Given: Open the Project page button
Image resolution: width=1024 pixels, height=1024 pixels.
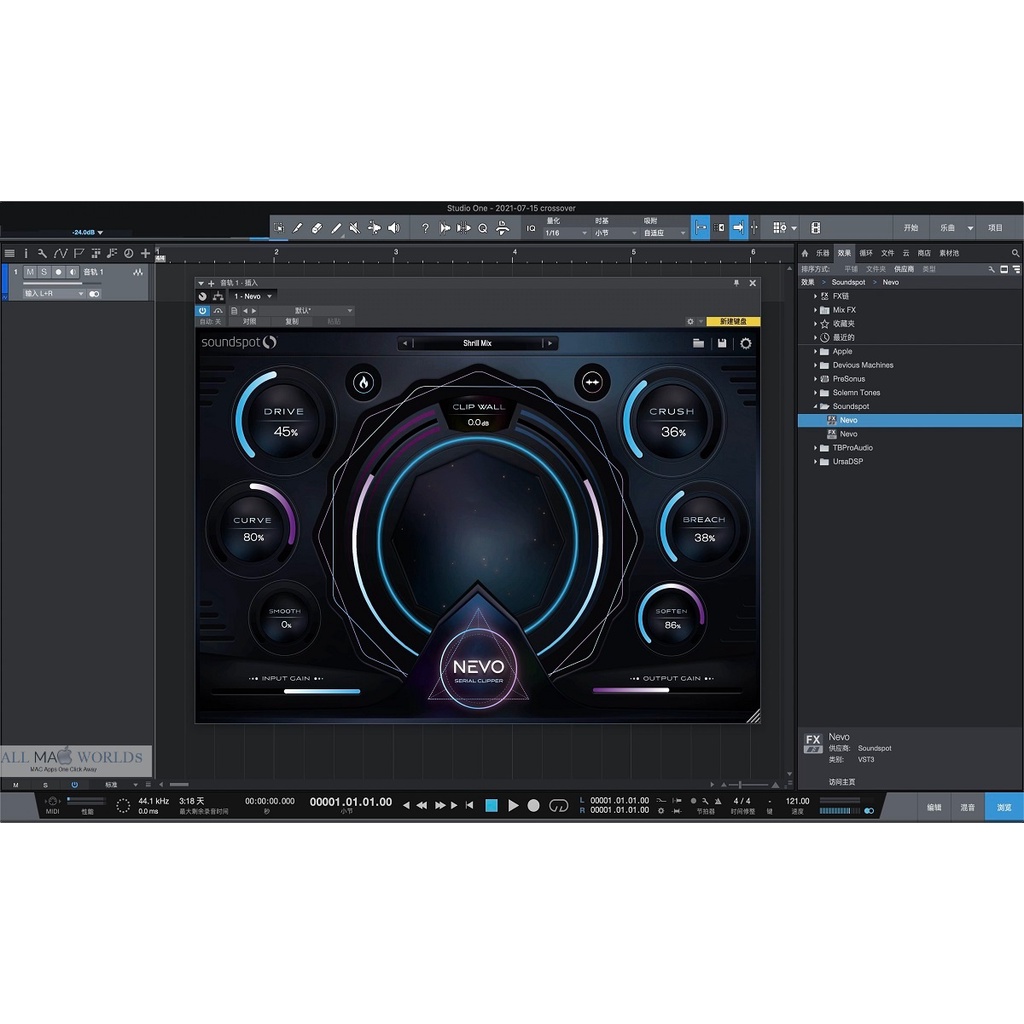Looking at the screenshot, I should point(995,228).
